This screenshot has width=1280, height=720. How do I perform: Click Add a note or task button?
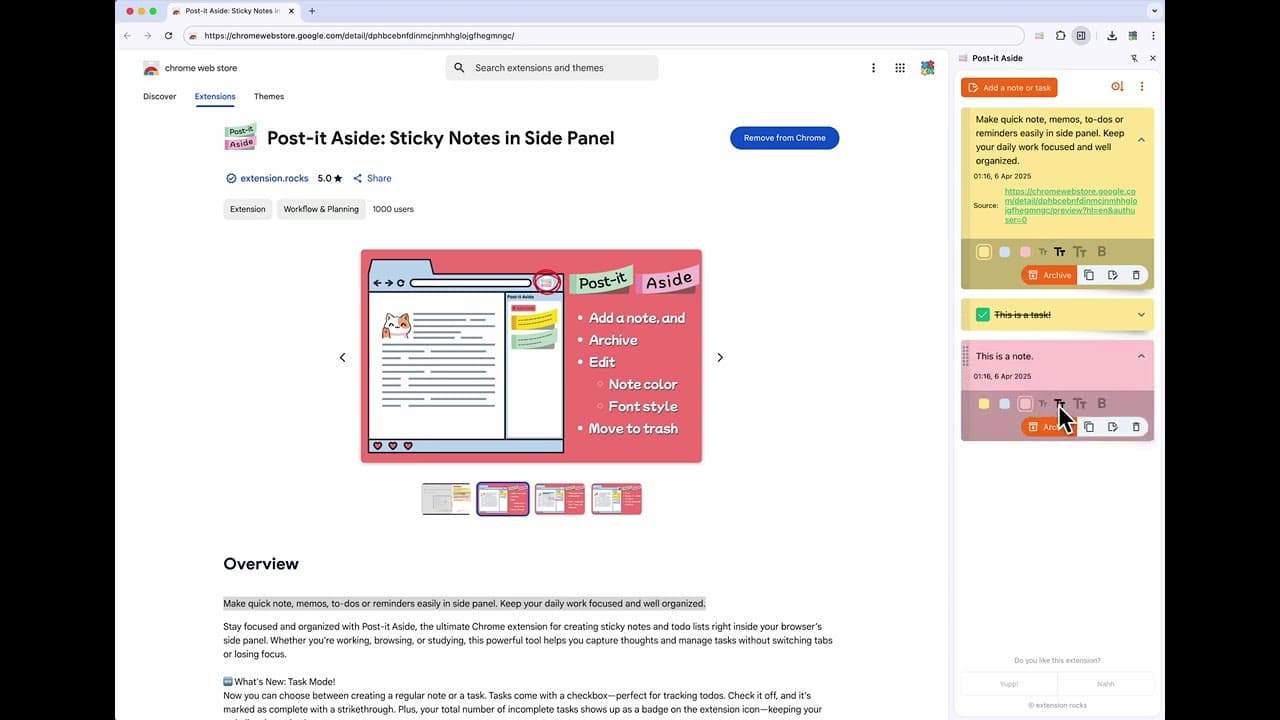1009,88
